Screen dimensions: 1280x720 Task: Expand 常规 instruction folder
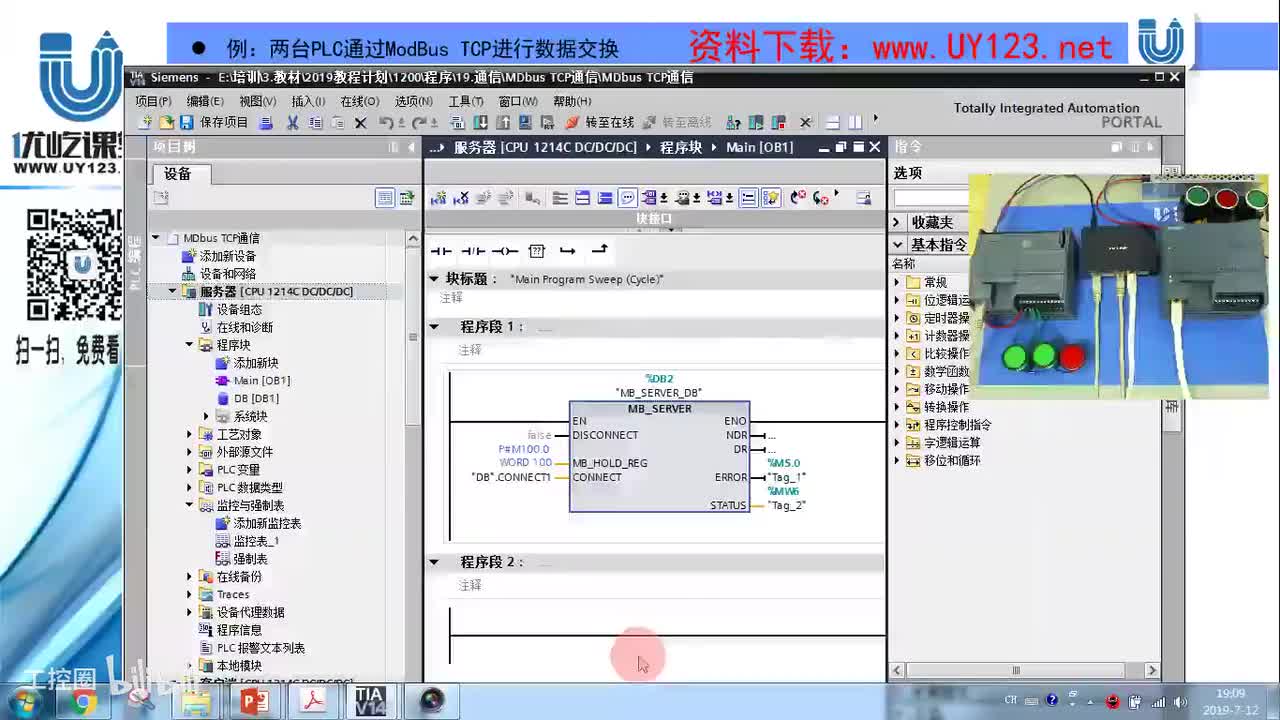pyautogui.click(x=897, y=282)
